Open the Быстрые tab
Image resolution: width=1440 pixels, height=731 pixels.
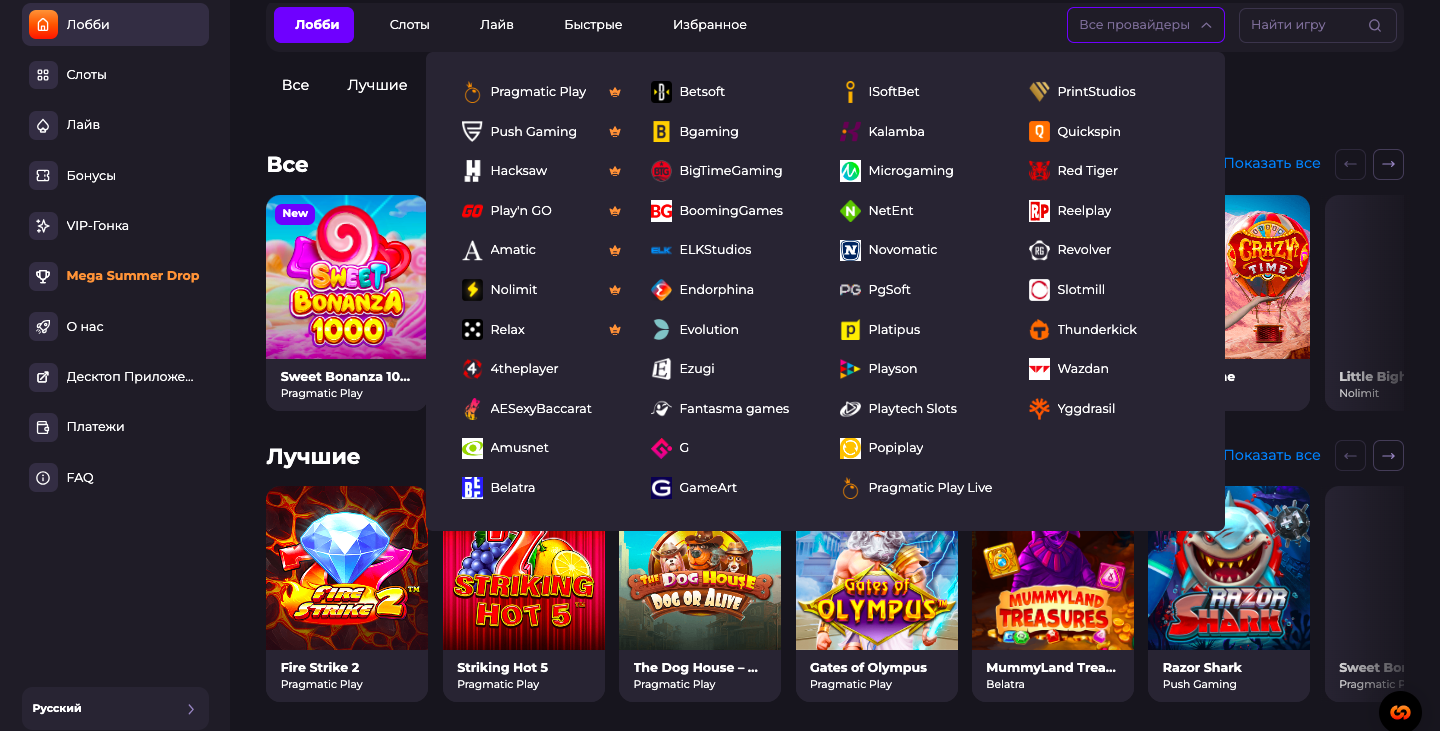pyautogui.click(x=593, y=25)
